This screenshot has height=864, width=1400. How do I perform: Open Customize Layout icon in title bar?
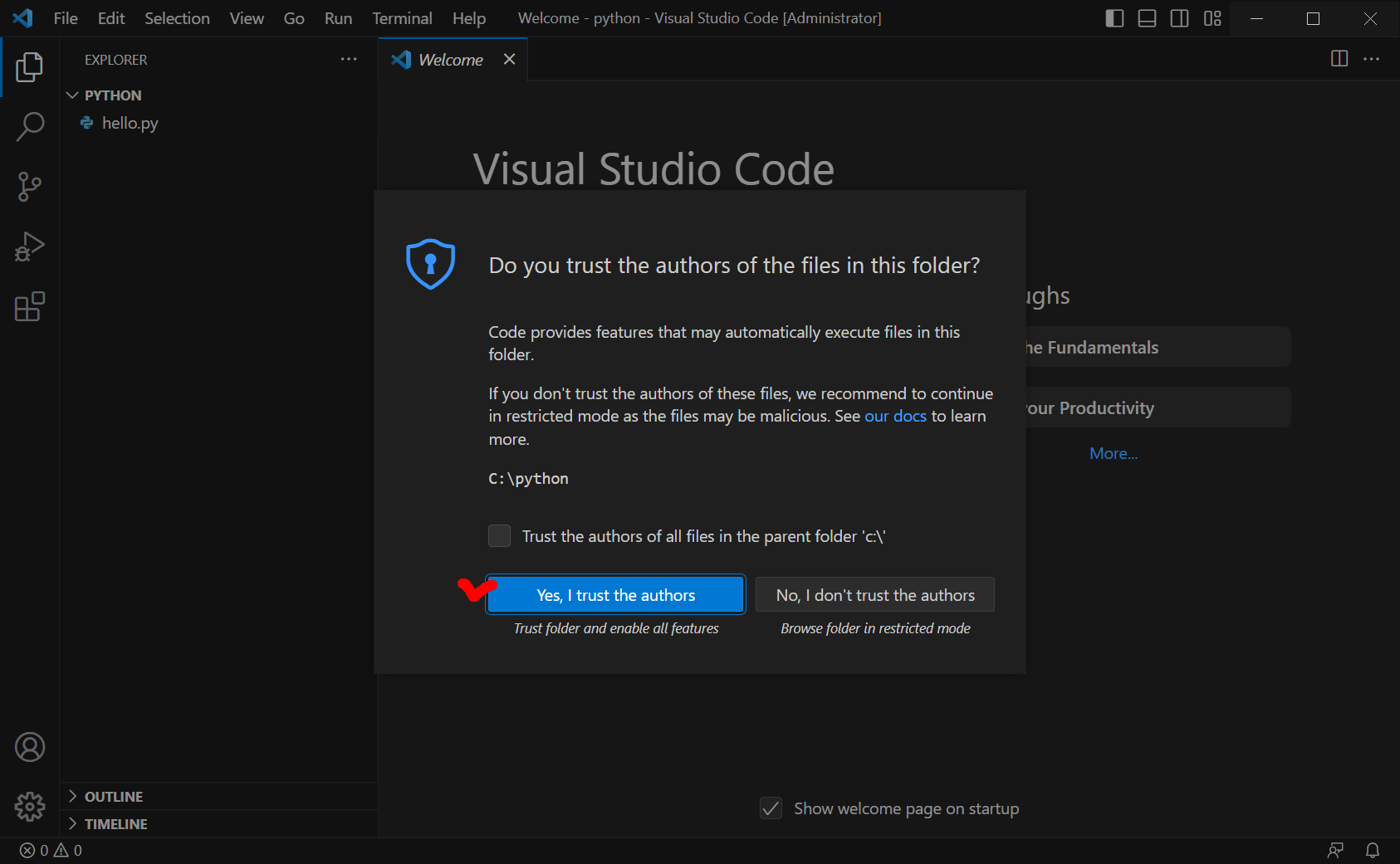(1212, 18)
